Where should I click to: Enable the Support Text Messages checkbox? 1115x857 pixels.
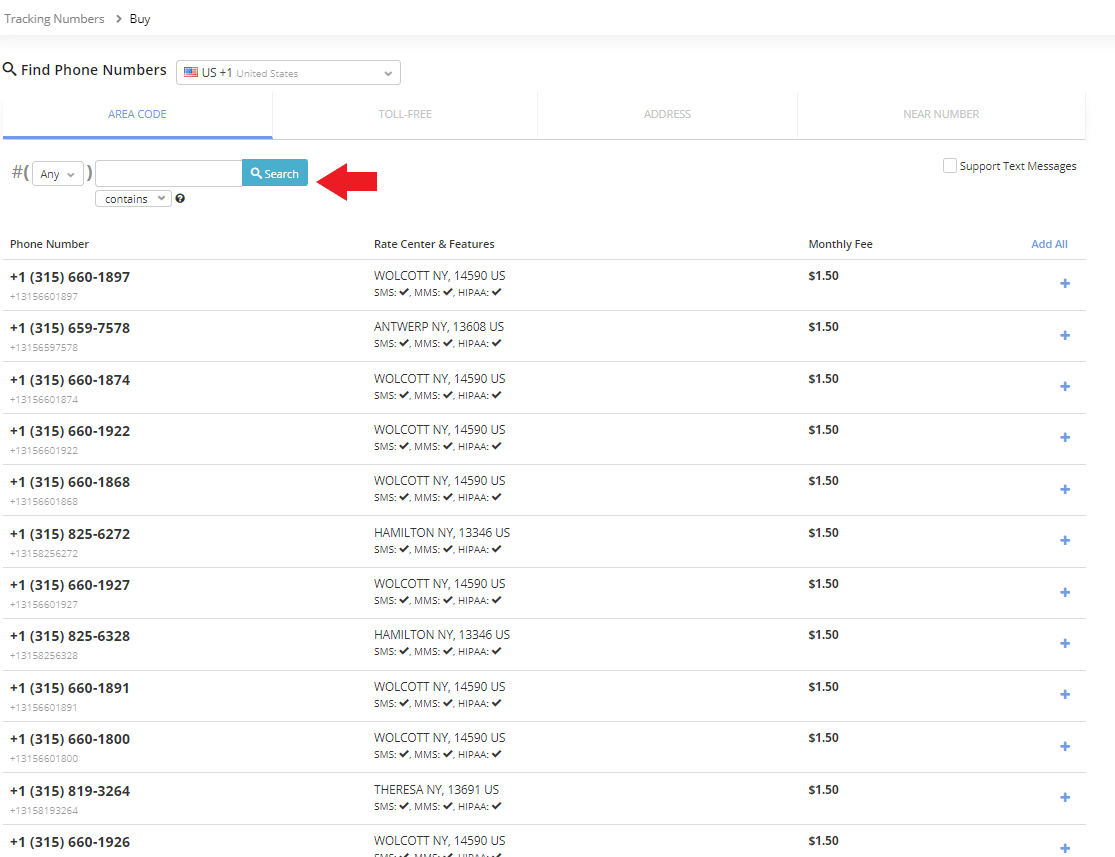[x=949, y=165]
